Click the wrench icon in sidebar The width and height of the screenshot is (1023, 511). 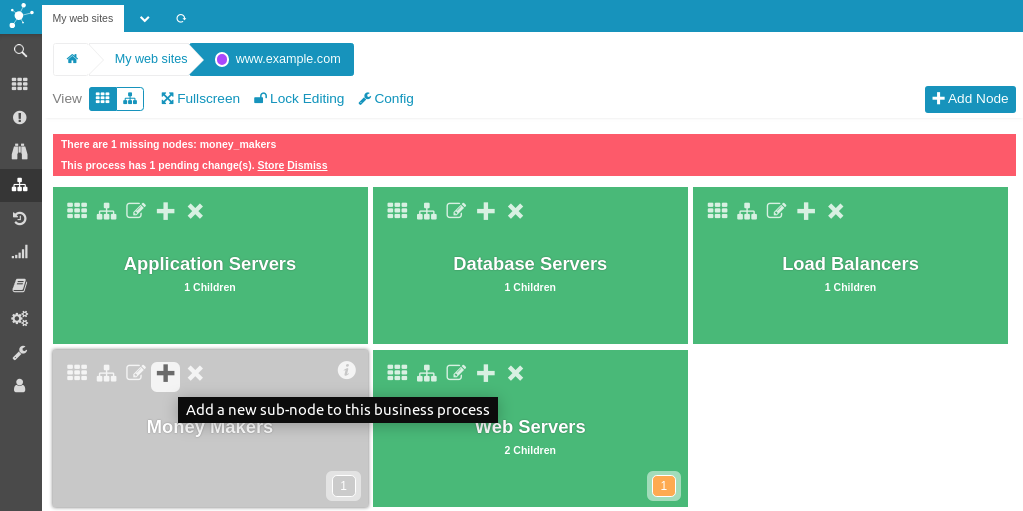pyautogui.click(x=20, y=352)
